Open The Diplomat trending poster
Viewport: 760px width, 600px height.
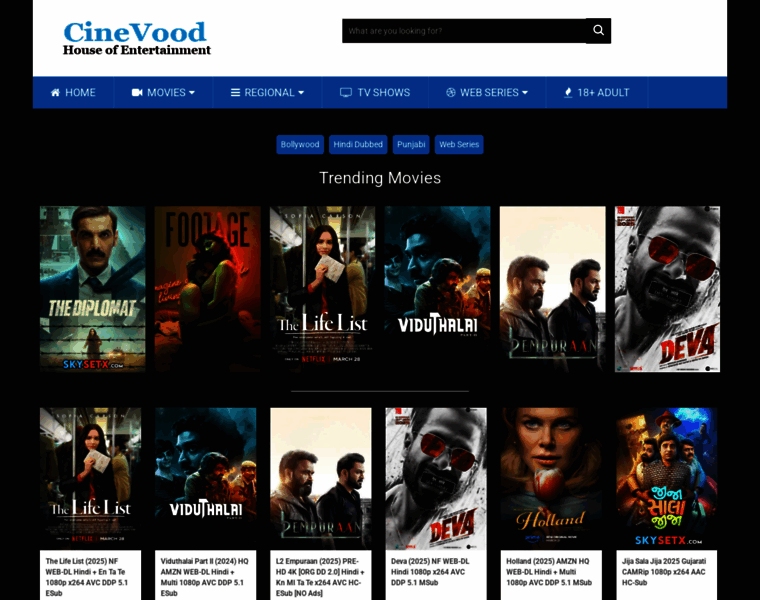[93, 289]
